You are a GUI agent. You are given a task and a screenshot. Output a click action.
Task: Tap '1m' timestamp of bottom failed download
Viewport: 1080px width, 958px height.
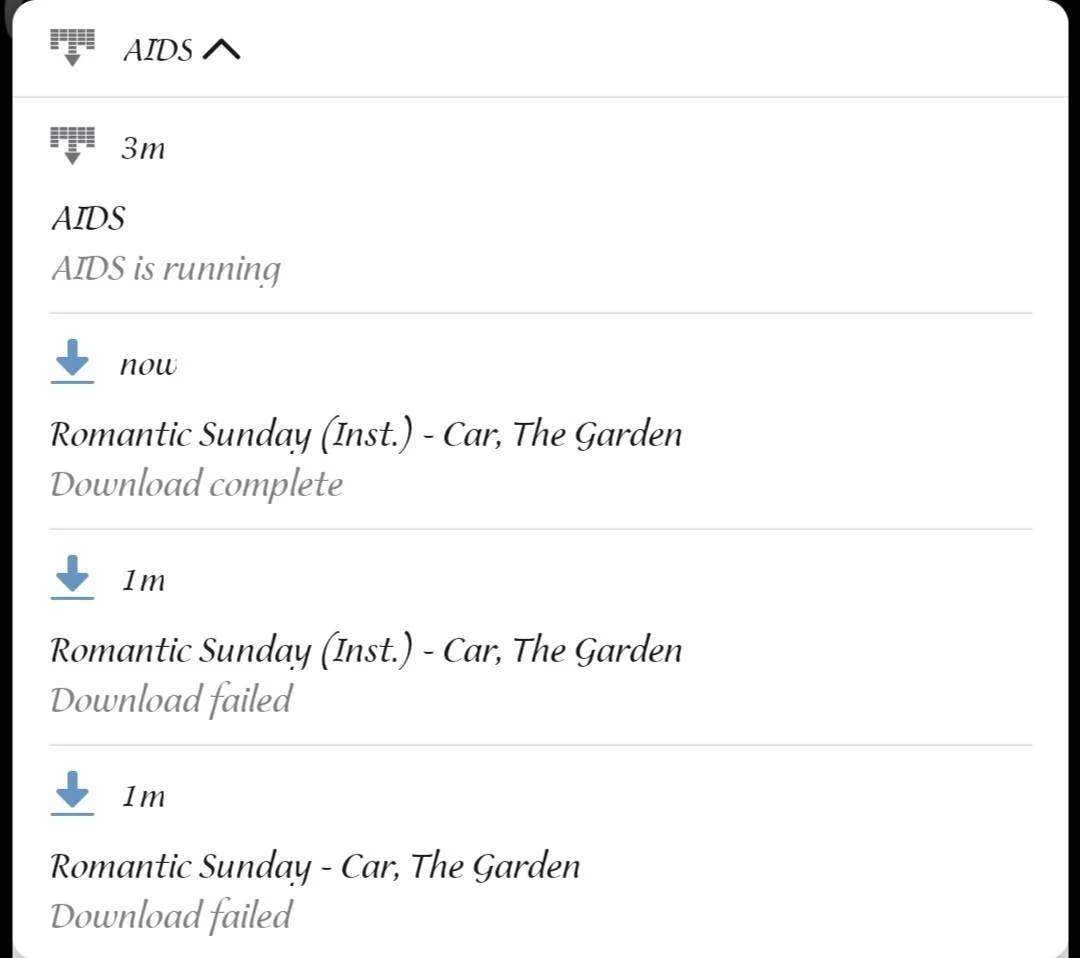(x=143, y=796)
